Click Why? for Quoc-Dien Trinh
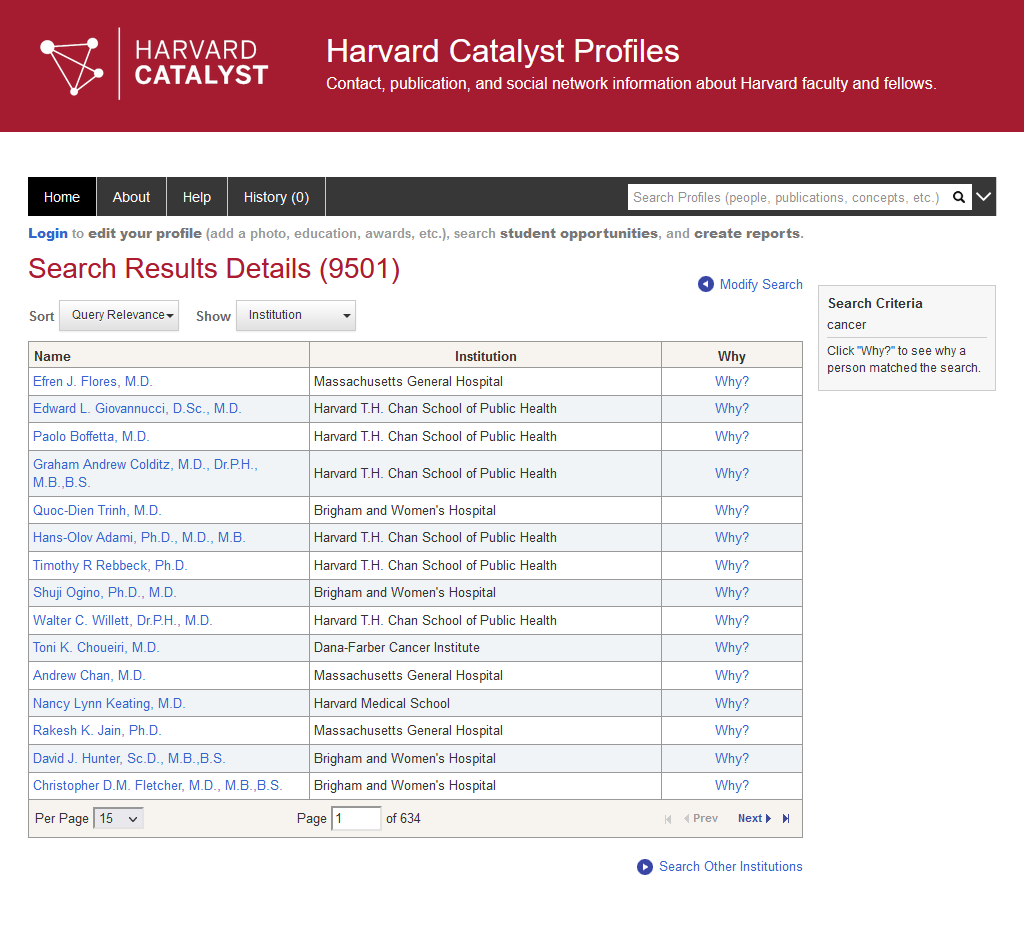Image resolution: width=1024 pixels, height=929 pixels. (x=732, y=511)
